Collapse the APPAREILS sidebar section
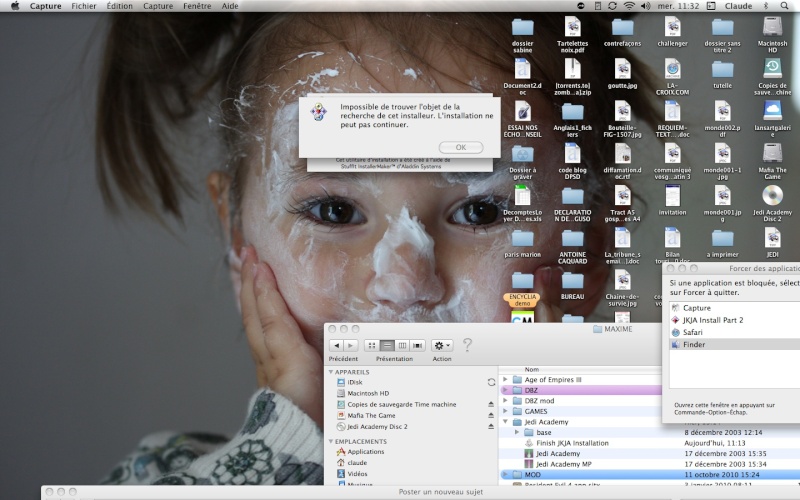800x500 pixels. 331,372
